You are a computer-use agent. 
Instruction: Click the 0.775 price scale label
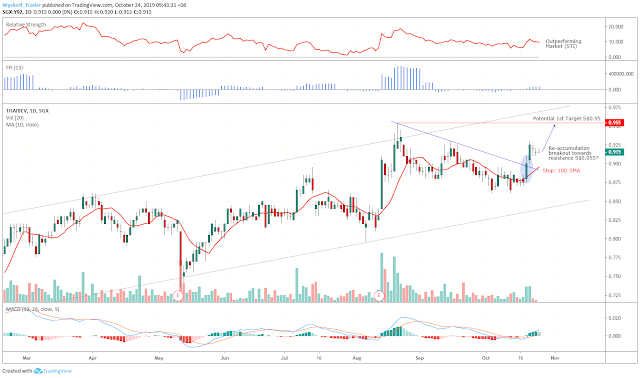615,258
